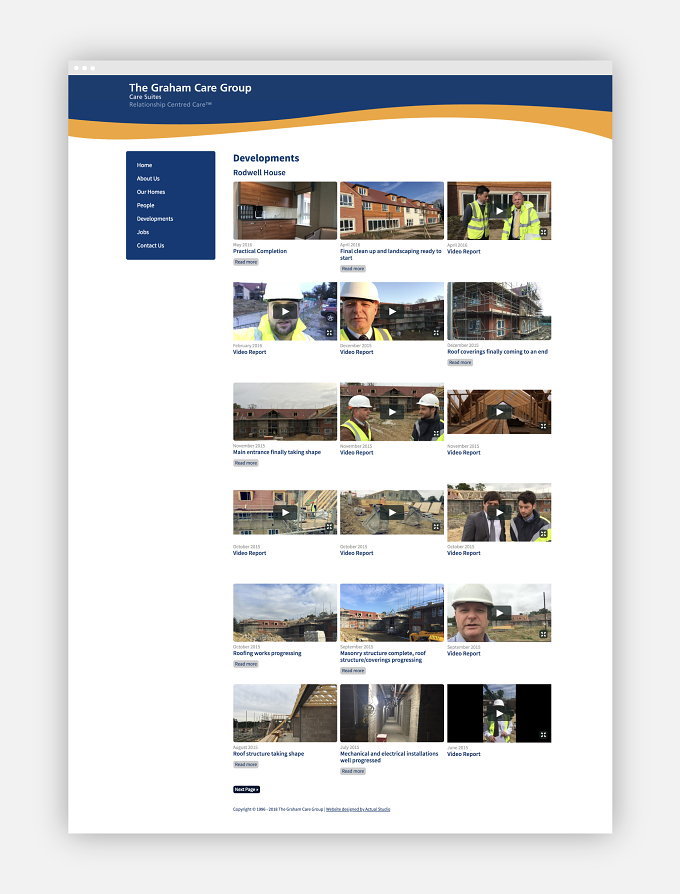Play the April 2016 Video Report

[x=499, y=210]
